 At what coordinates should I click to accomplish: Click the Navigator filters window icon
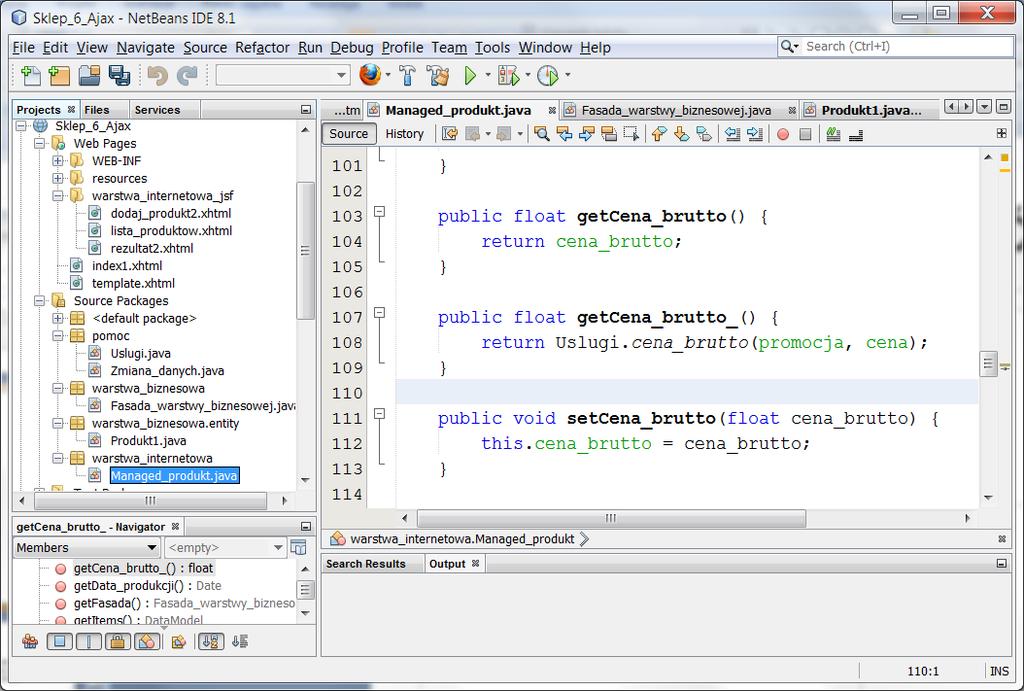click(x=298, y=547)
